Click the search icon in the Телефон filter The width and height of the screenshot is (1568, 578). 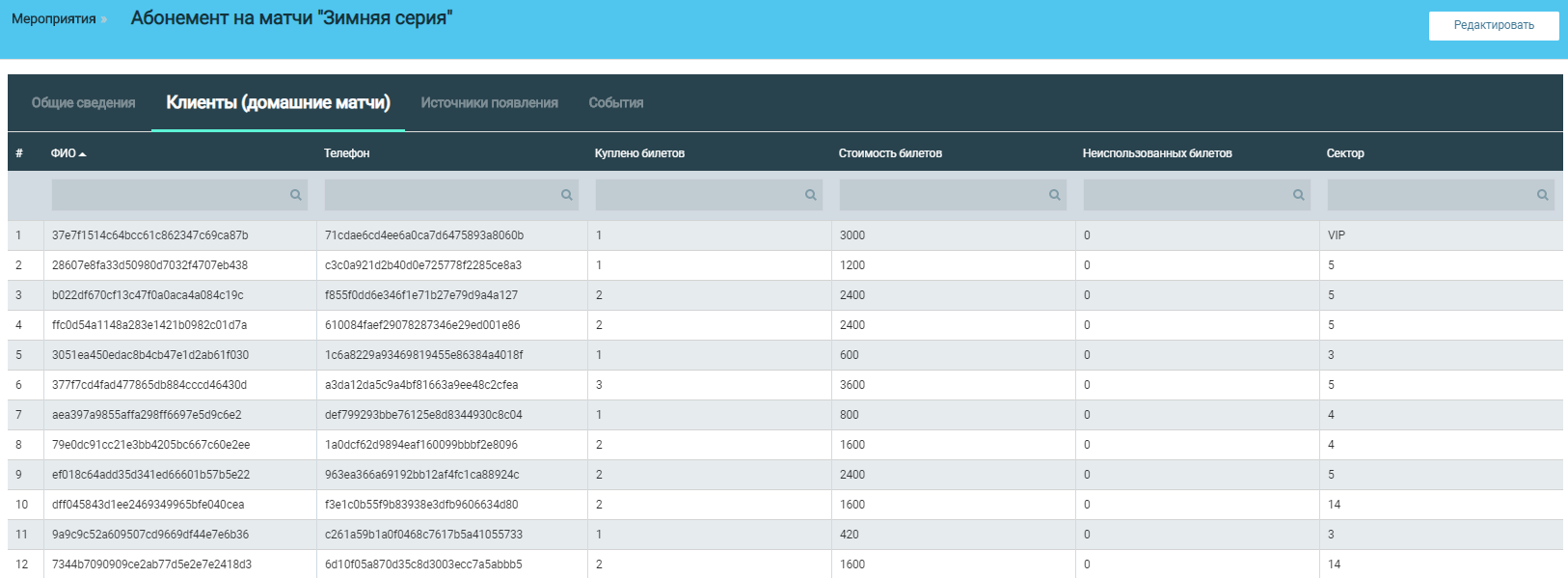pos(567,195)
